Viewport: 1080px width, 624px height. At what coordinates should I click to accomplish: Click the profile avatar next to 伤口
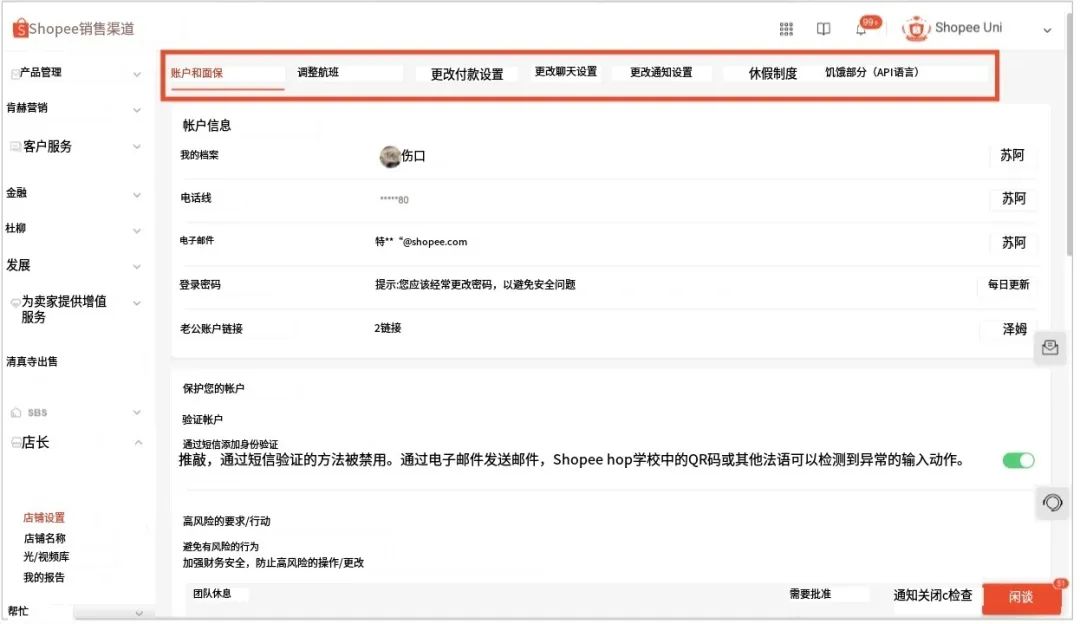(390, 156)
